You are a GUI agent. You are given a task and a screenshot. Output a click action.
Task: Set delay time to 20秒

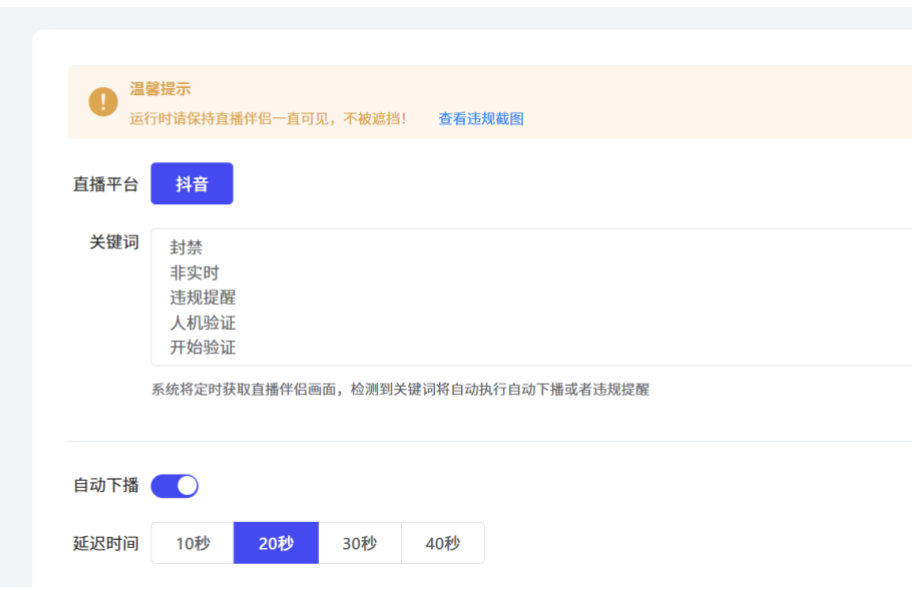point(276,543)
